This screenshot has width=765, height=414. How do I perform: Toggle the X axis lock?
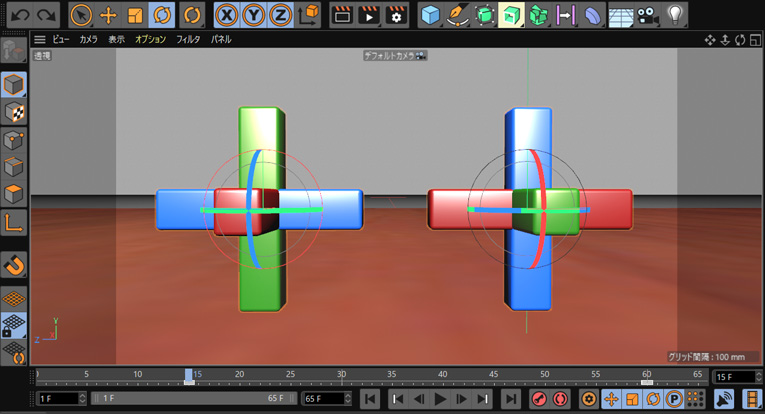(x=227, y=15)
